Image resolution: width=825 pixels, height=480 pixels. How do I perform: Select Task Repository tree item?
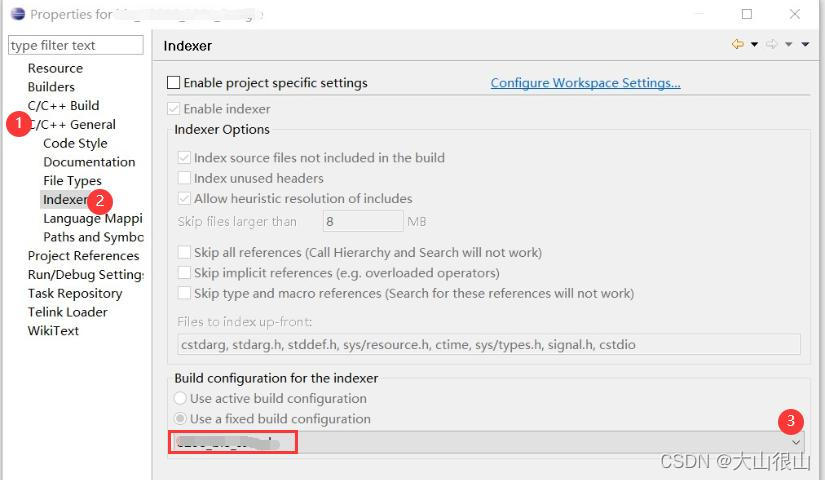[x=75, y=293]
